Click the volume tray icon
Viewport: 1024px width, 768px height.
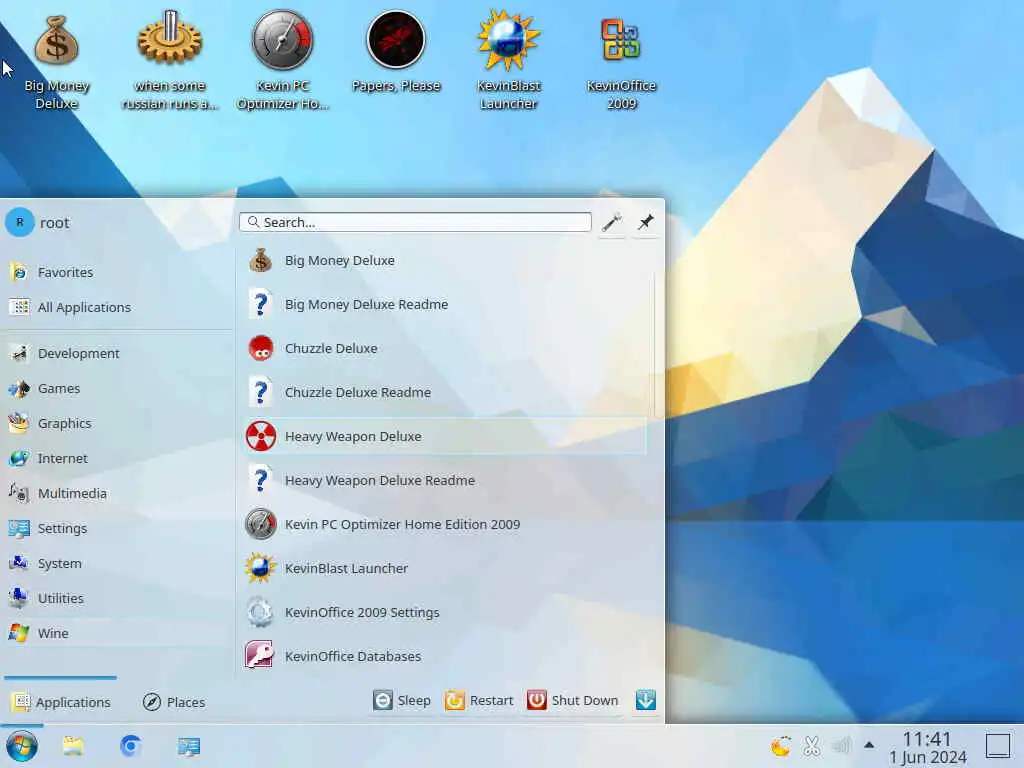(x=842, y=746)
